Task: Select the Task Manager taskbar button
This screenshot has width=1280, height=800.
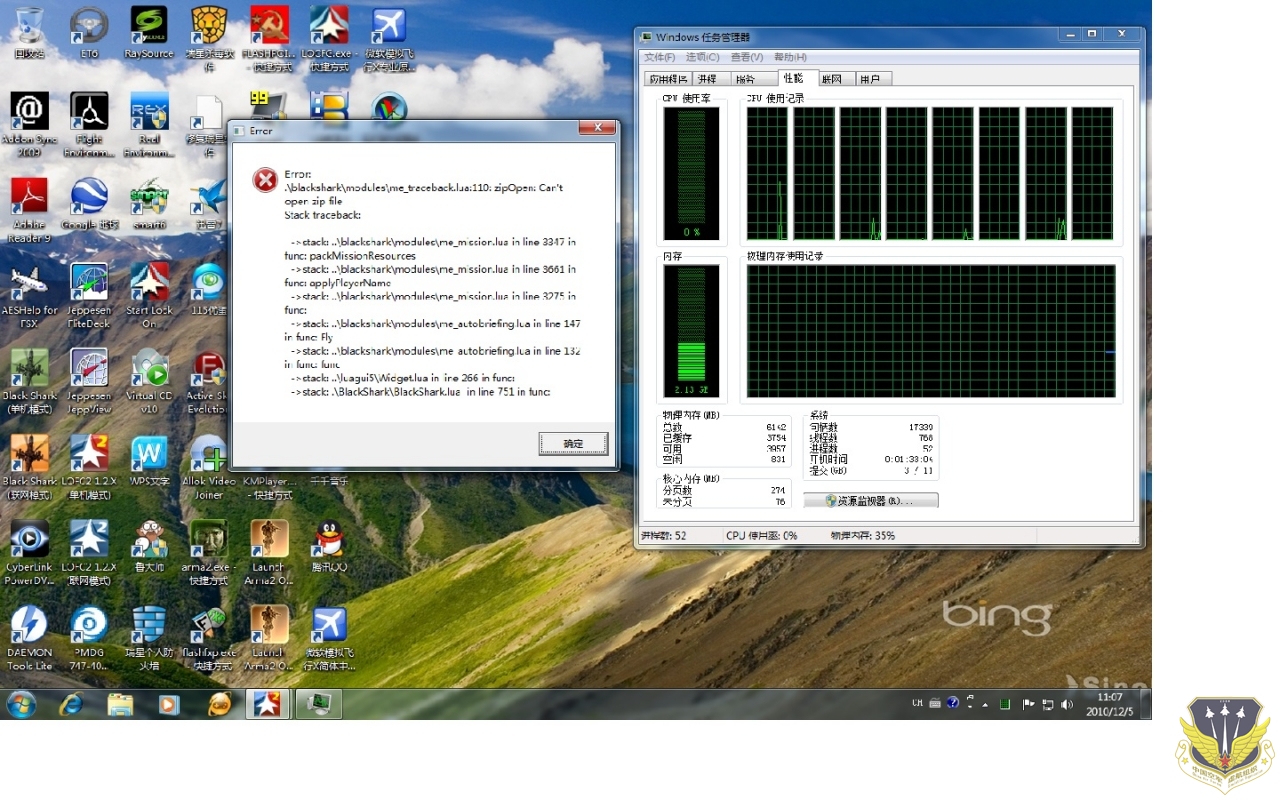Action: pos(319,704)
